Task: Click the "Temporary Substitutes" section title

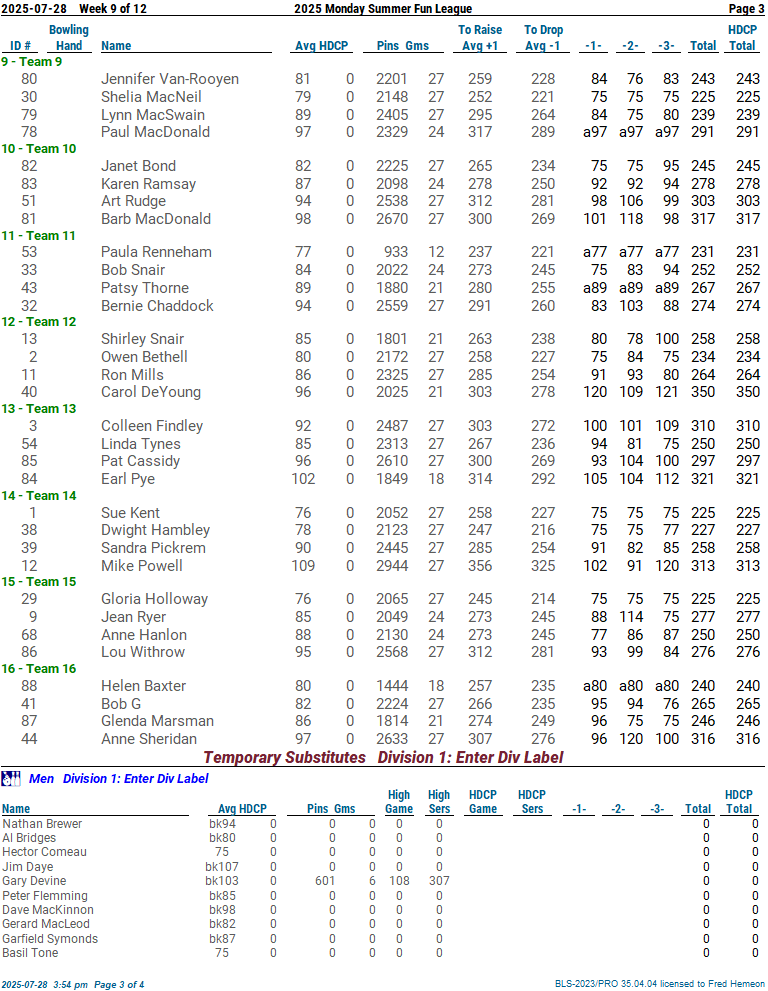Action: coord(284,758)
